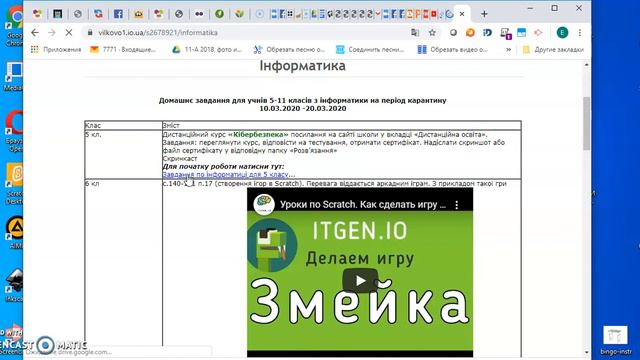
Task: Go back to the previous page
Action: [35, 33]
